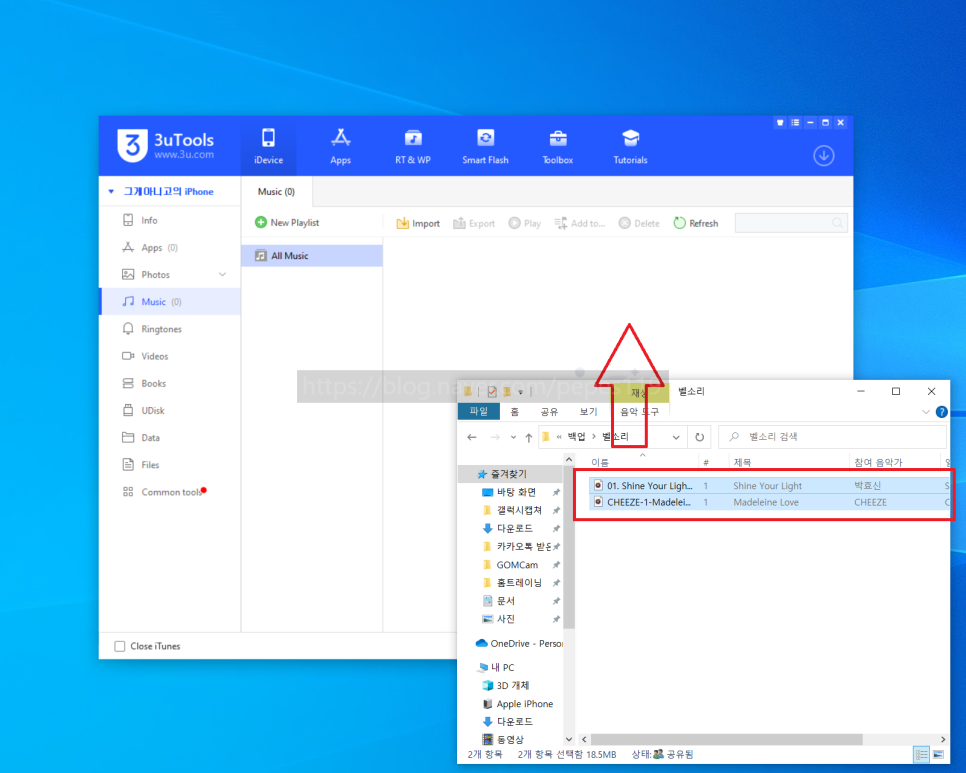This screenshot has width=966, height=773.
Task: Open the 파일 ribbon tab in Explorer
Action: click(x=479, y=411)
